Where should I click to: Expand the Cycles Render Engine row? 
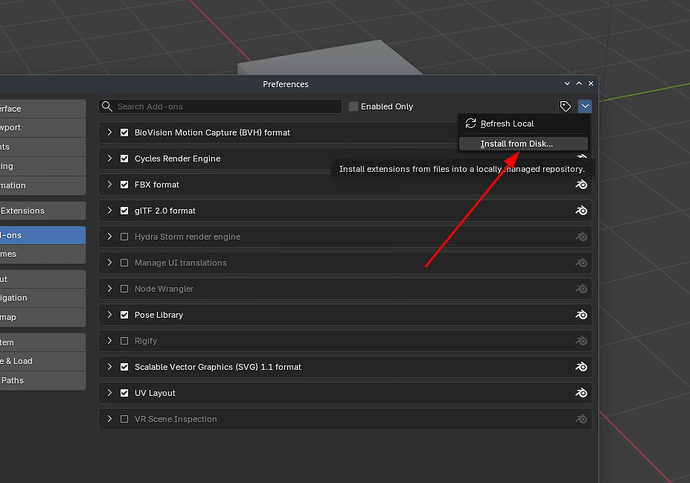(110, 158)
